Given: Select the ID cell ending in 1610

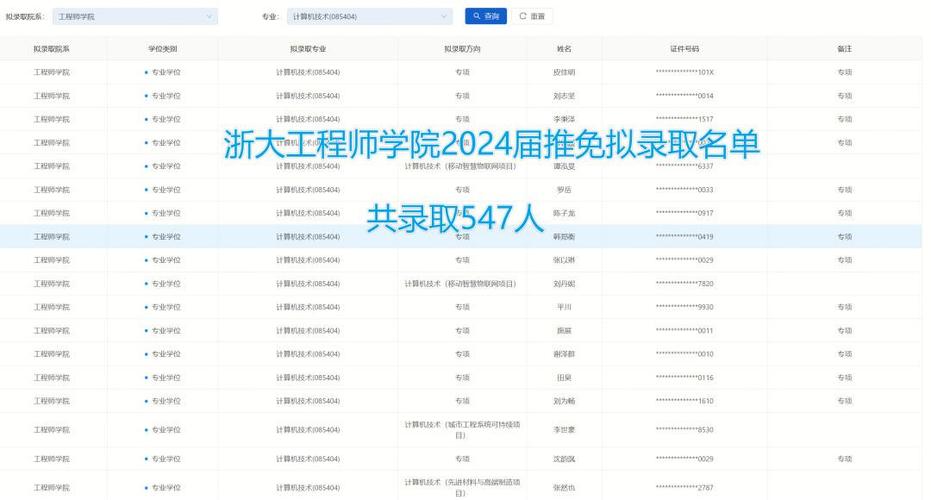Looking at the screenshot, I should pos(685,401).
